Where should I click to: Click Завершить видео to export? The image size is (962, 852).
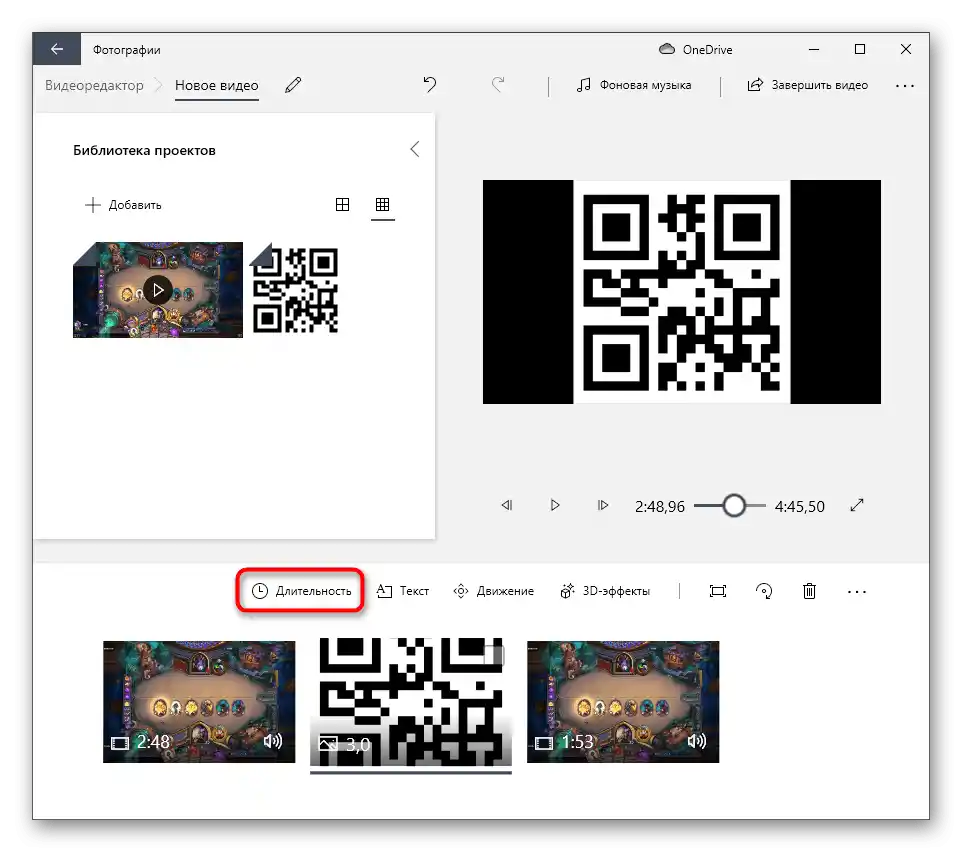[x=807, y=85]
